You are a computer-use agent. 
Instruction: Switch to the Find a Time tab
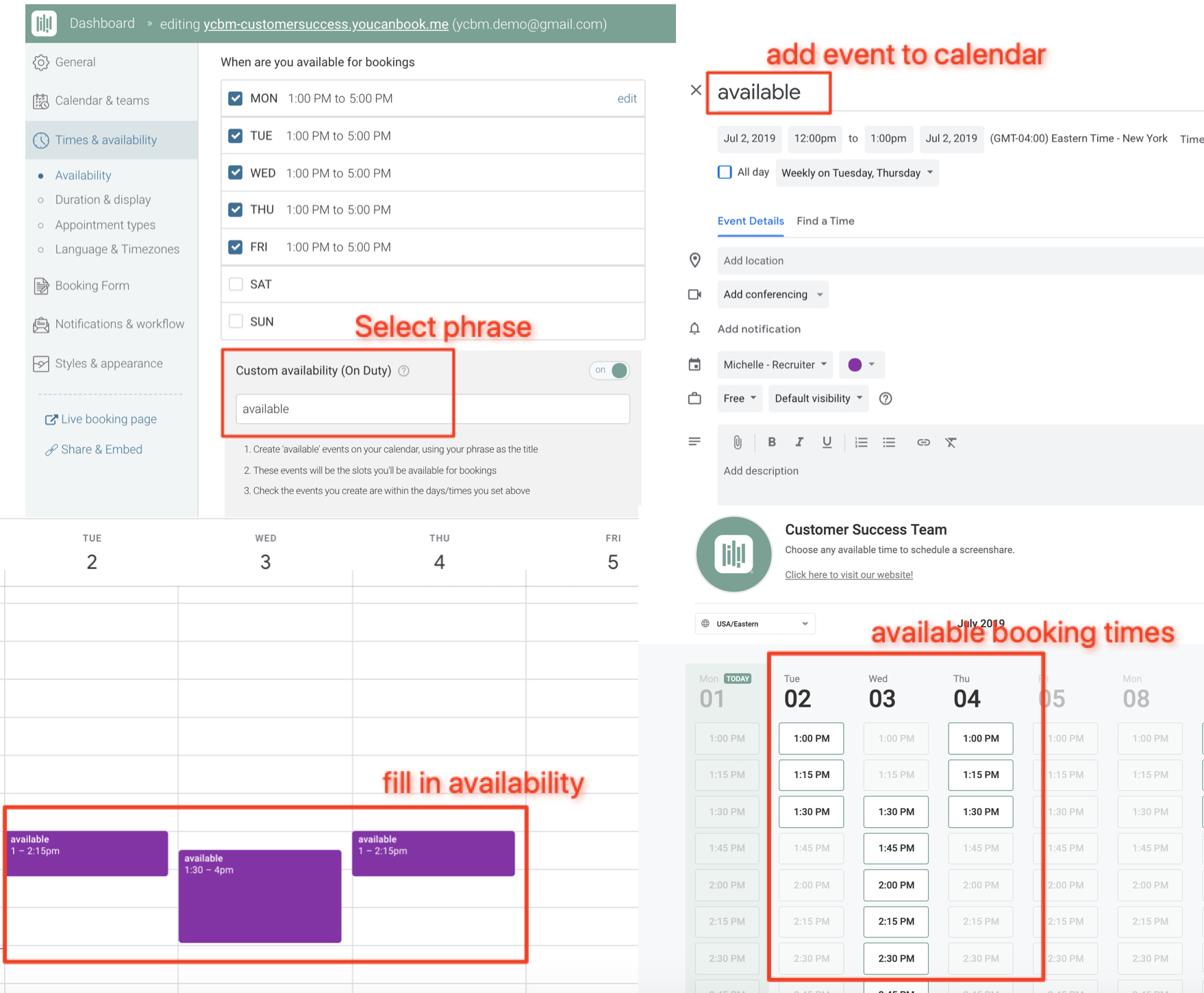825,221
